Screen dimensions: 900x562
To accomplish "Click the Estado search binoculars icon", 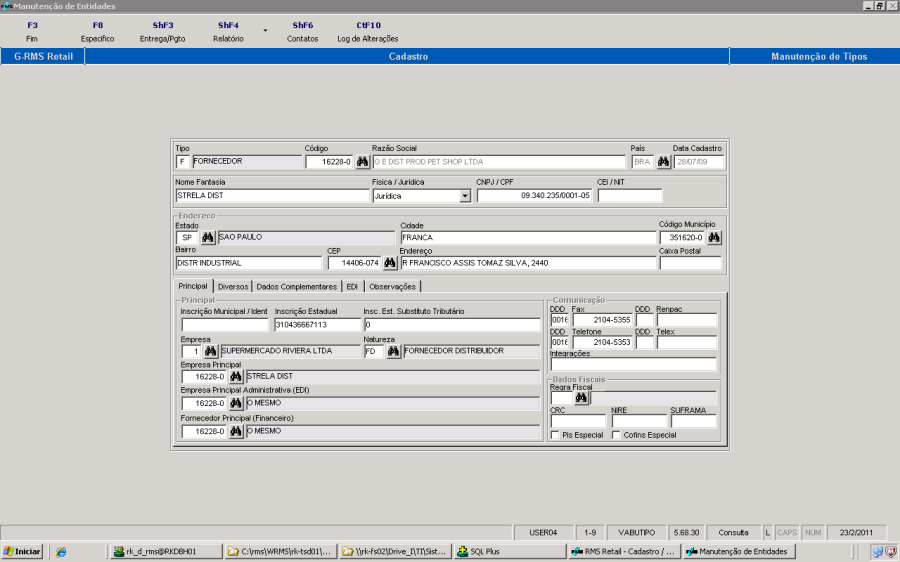I will tap(208, 238).
